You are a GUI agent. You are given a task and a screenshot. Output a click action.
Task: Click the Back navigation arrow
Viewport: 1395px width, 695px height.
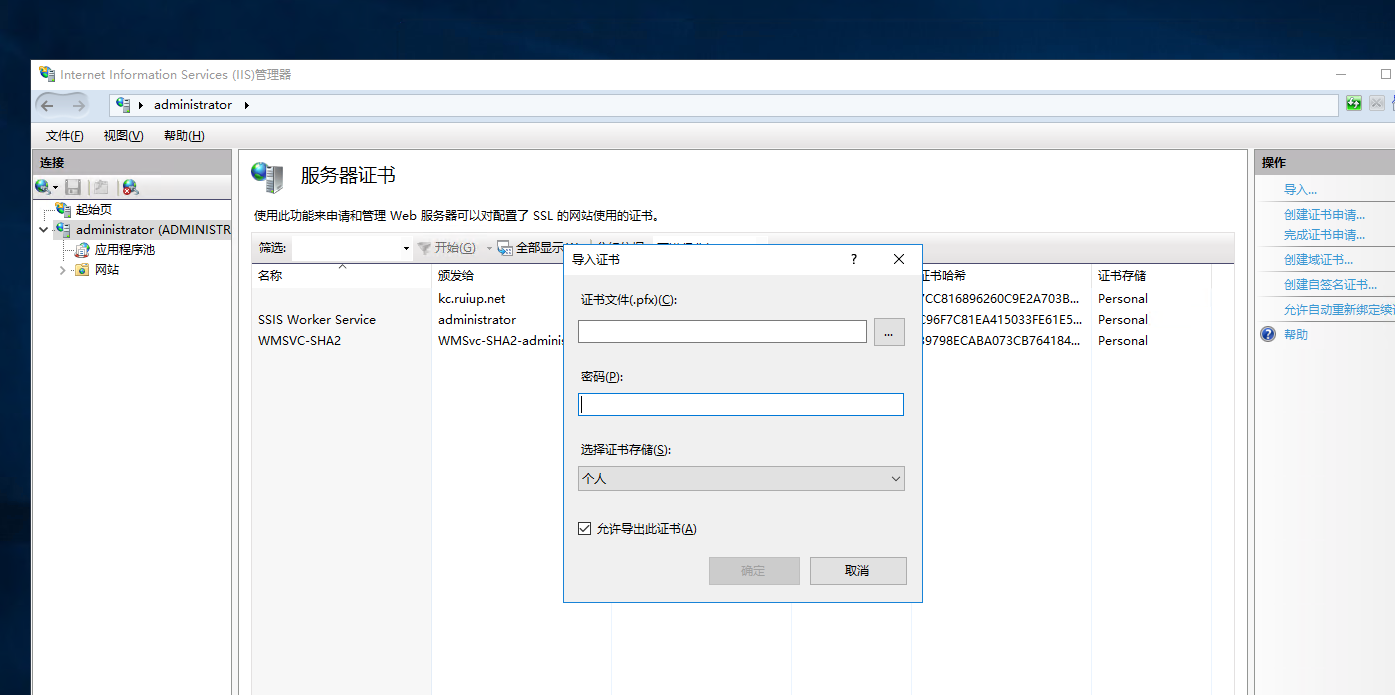coord(48,105)
